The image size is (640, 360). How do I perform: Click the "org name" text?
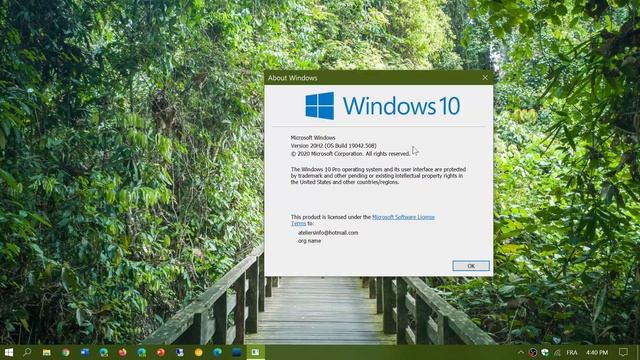coord(309,241)
